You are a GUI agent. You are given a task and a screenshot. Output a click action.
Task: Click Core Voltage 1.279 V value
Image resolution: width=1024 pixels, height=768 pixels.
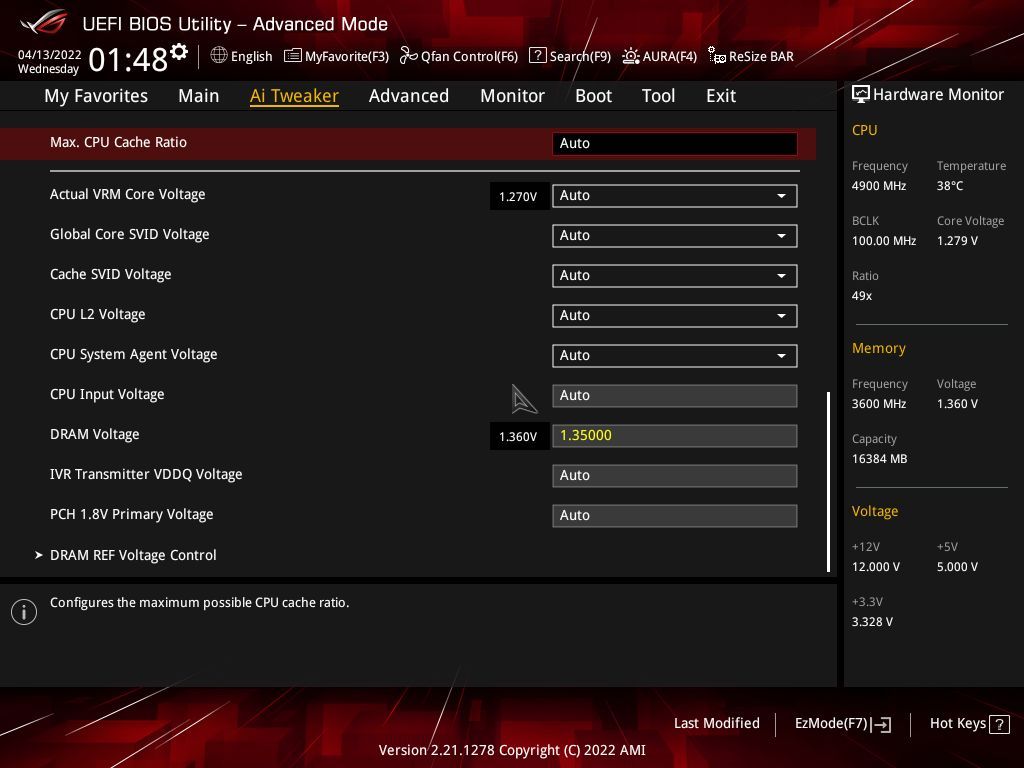(957, 241)
